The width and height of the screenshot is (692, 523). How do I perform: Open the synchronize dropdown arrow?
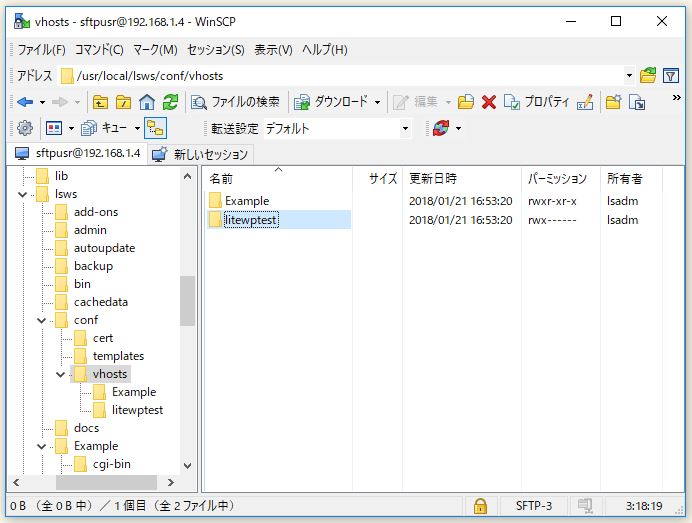coord(459,128)
